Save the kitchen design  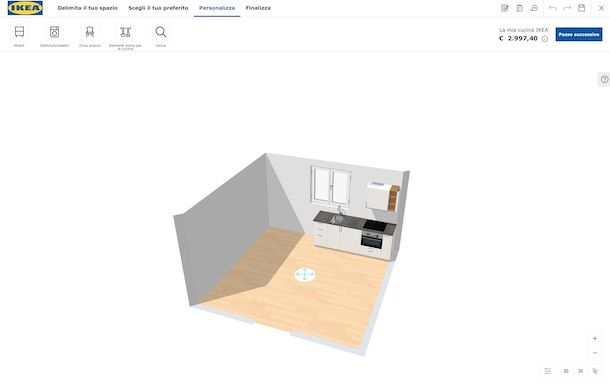tap(582, 8)
